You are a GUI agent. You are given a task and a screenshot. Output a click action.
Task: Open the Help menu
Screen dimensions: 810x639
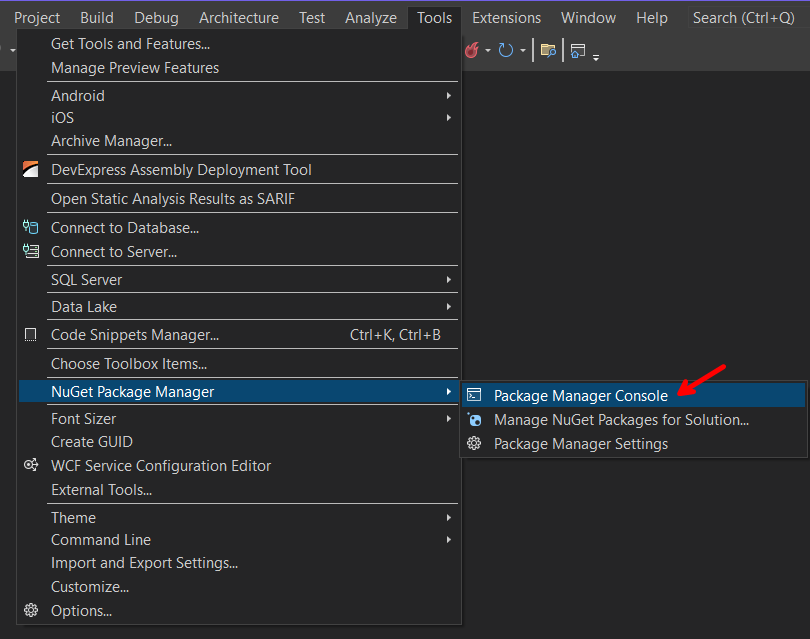651,18
